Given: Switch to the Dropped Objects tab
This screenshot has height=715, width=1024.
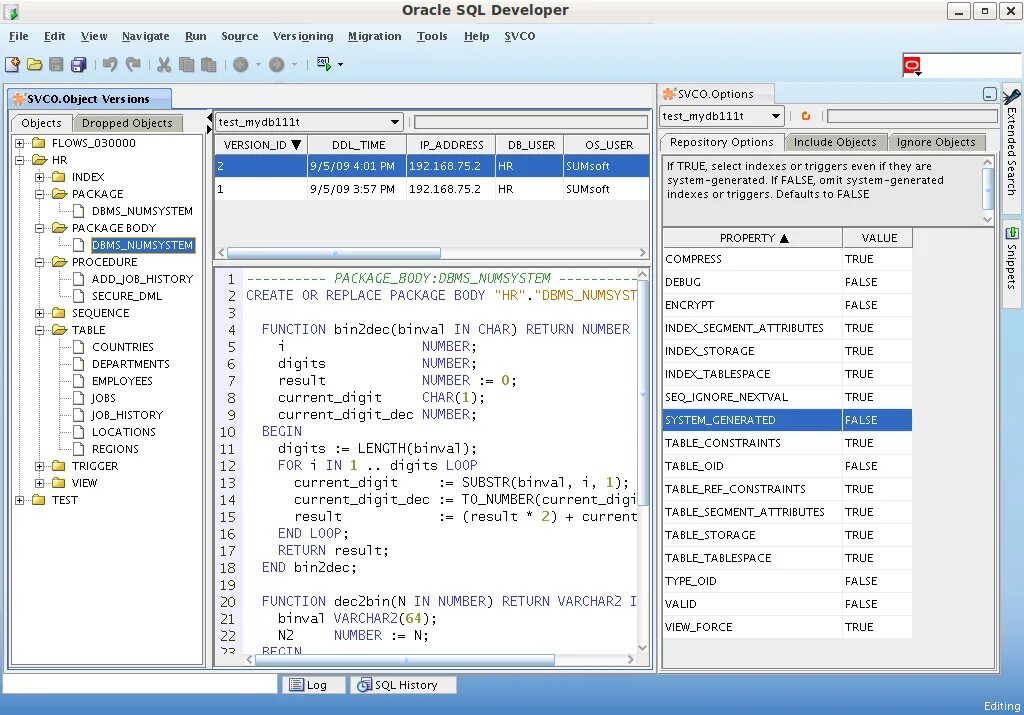Looking at the screenshot, I should pos(127,123).
